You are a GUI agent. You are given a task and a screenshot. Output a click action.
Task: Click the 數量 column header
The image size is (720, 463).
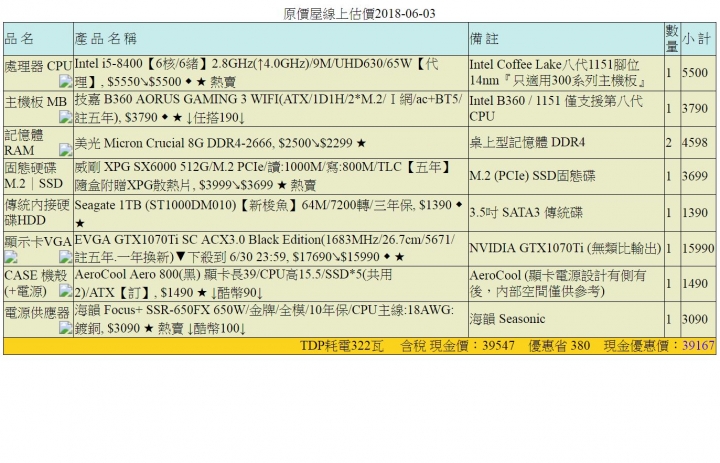(x=672, y=39)
